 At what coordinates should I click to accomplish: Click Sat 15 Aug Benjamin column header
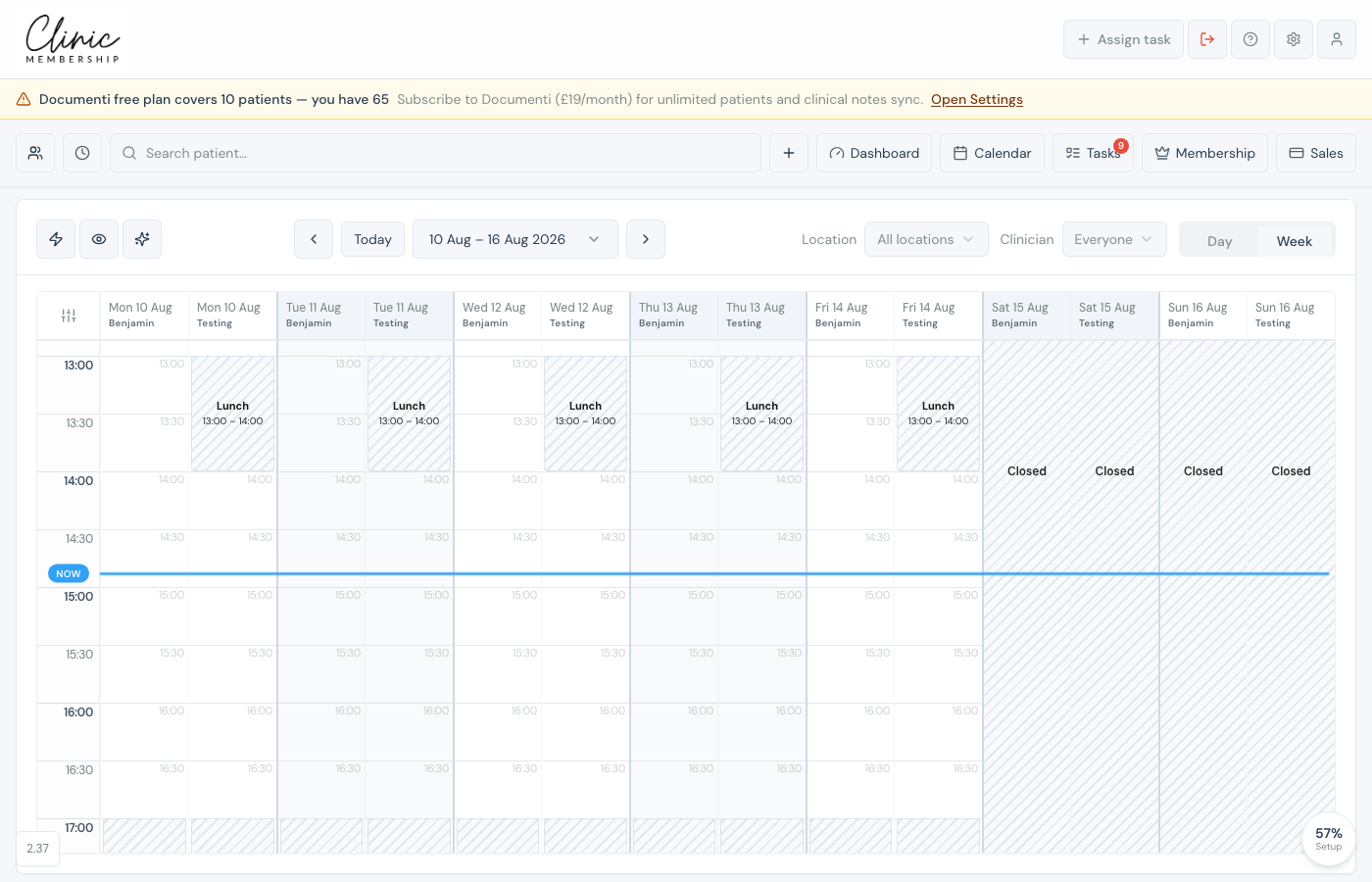pyautogui.click(x=1027, y=315)
